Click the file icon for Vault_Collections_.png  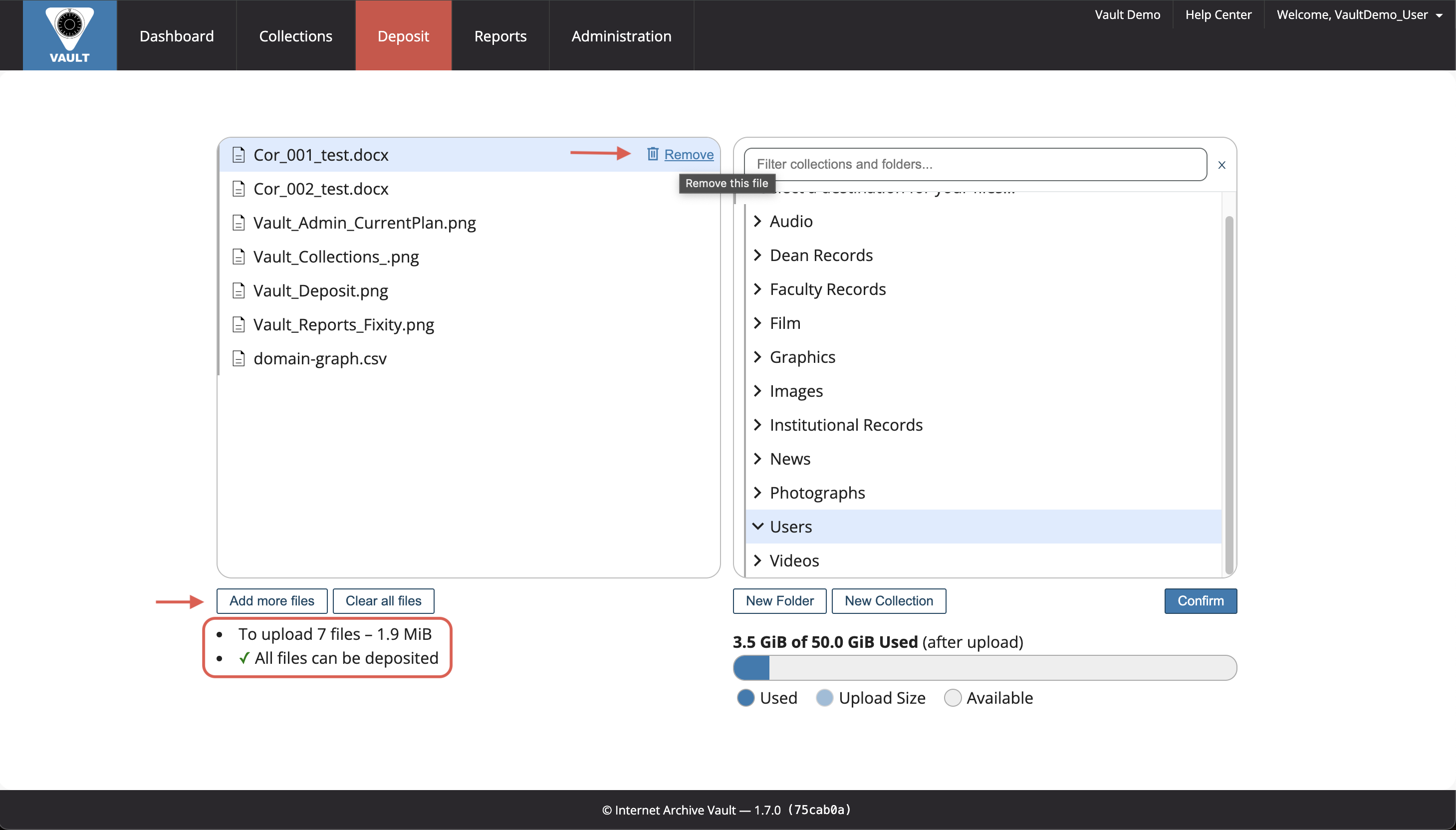click(x=239, y=257)
